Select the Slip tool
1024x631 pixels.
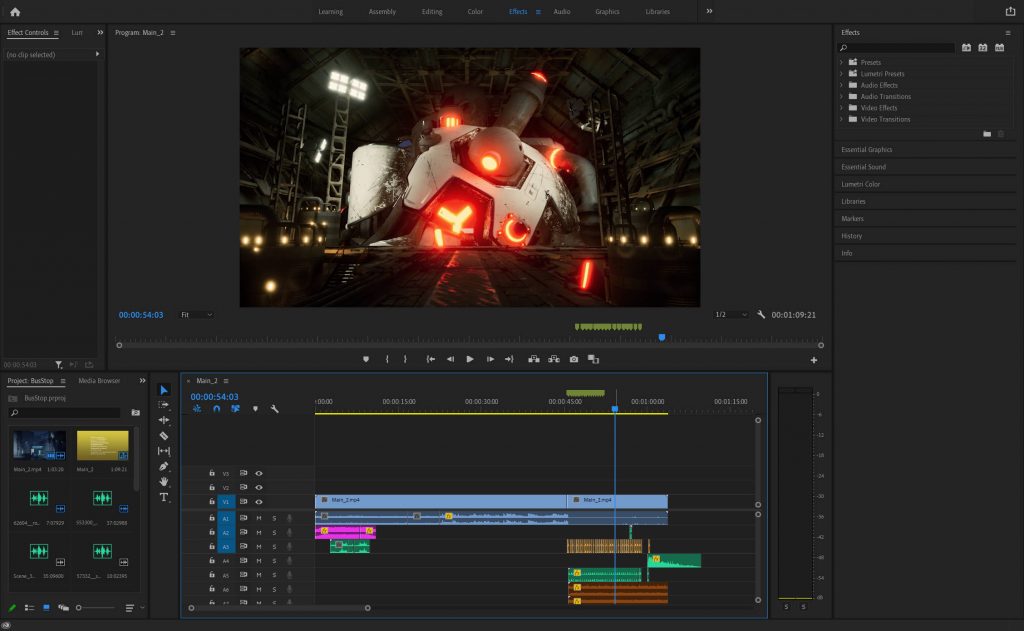pos(164,451)
